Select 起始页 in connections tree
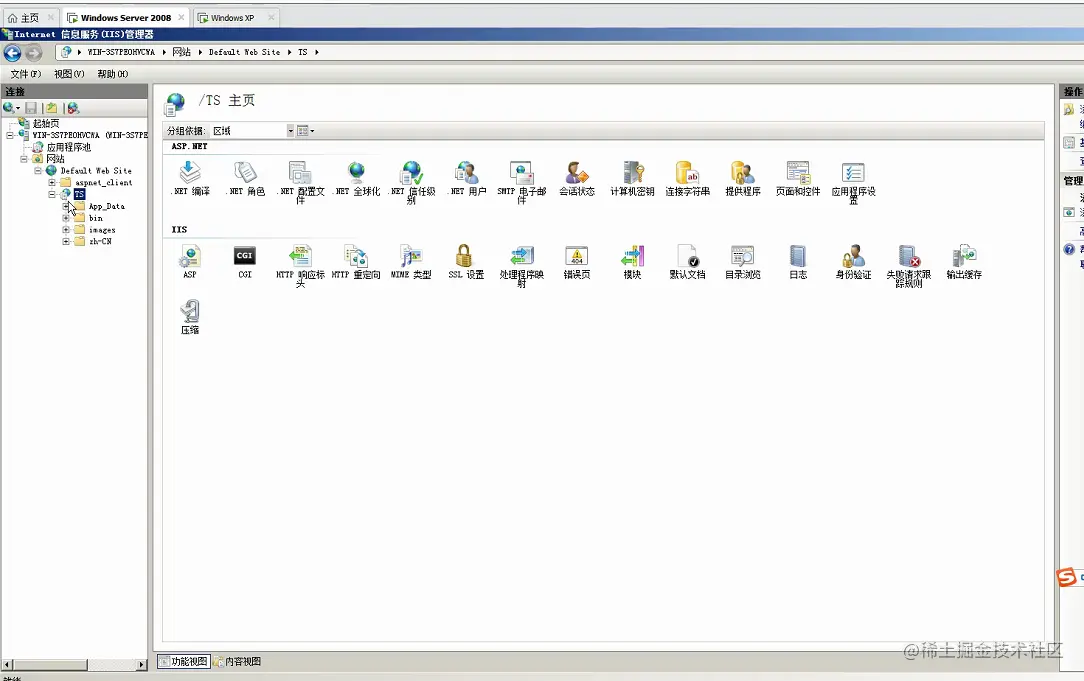 (46, 123)
